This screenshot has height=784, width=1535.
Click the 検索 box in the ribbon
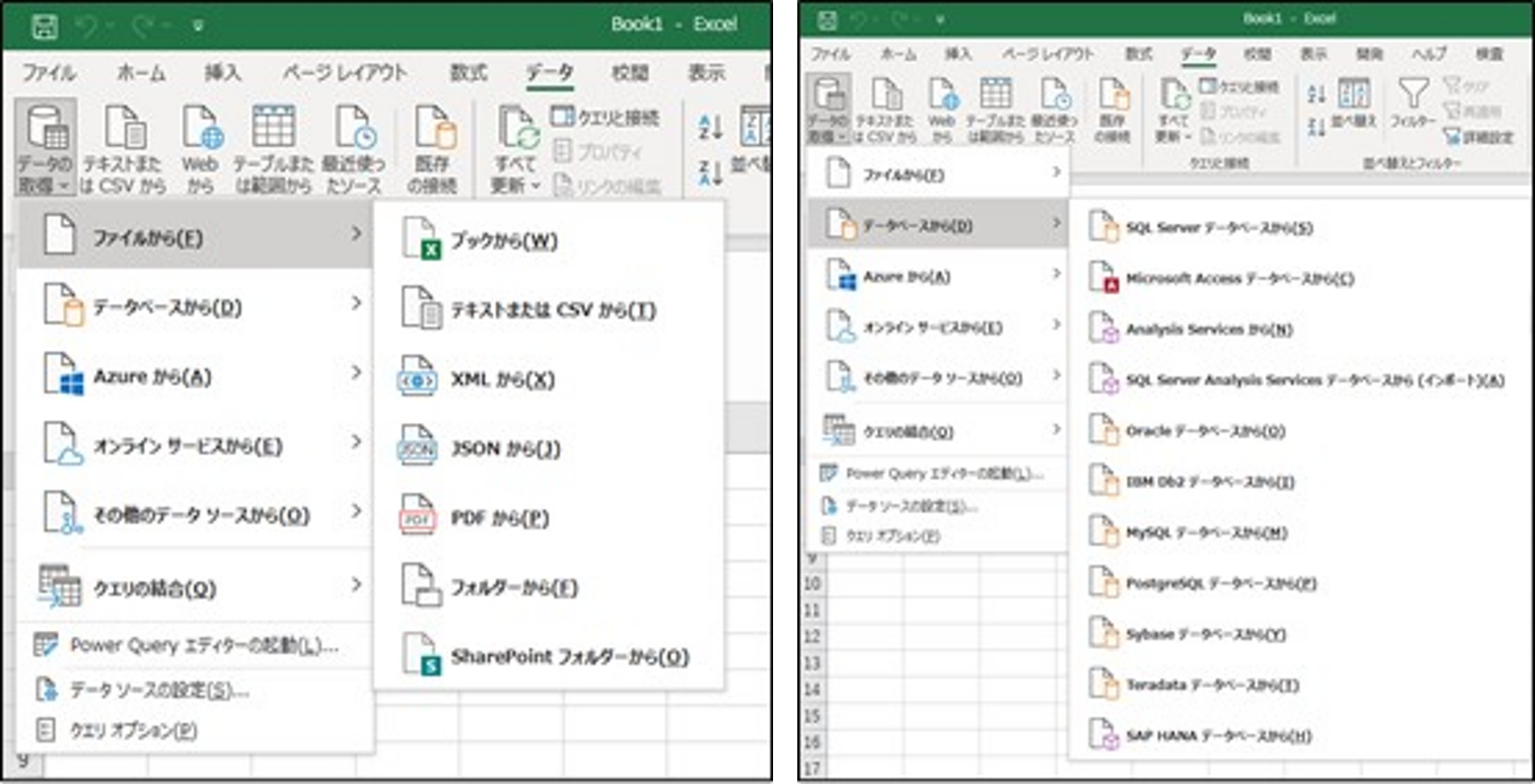click(x=1489, y=54)
